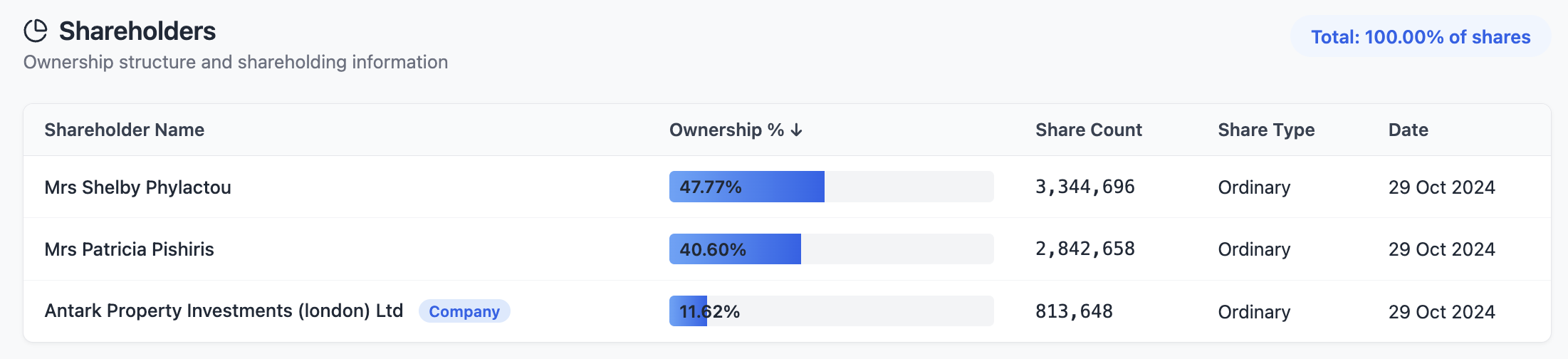Click the Total 100.00% of shares badge

[x=1421, y=37]
